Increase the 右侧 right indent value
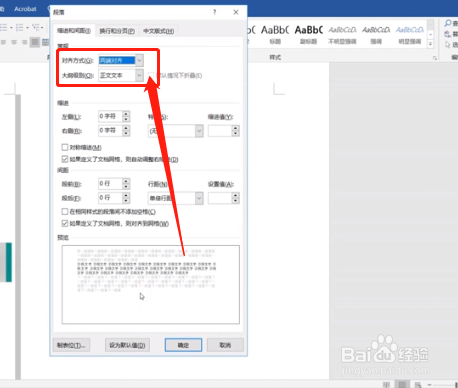Screen dimensions: 458x388 pos(126,128)
